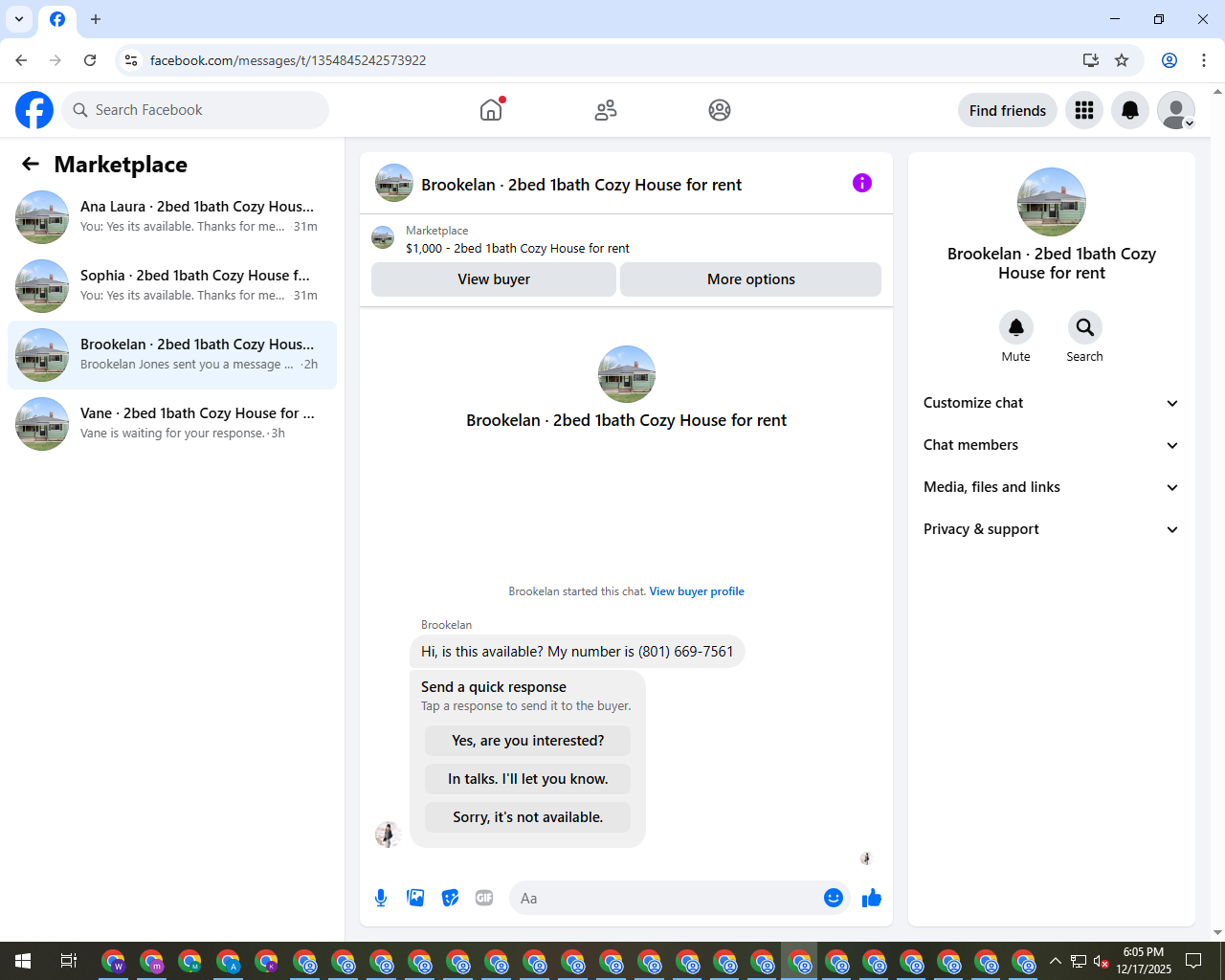Image resolution: width=1225 pixels, height=980 pixels.
Task: Open a new browser tab
Action: click(x=96, y=19)
